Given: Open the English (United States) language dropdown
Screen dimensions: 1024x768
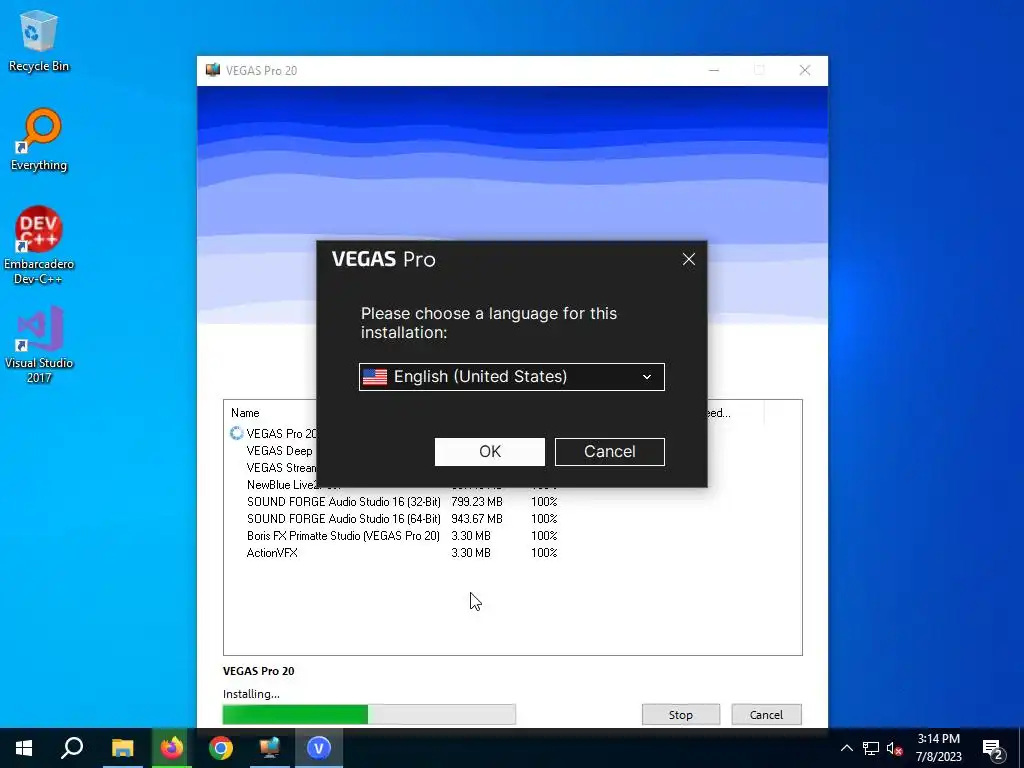Looking at the screenshot, I should (x=512, y=377).
